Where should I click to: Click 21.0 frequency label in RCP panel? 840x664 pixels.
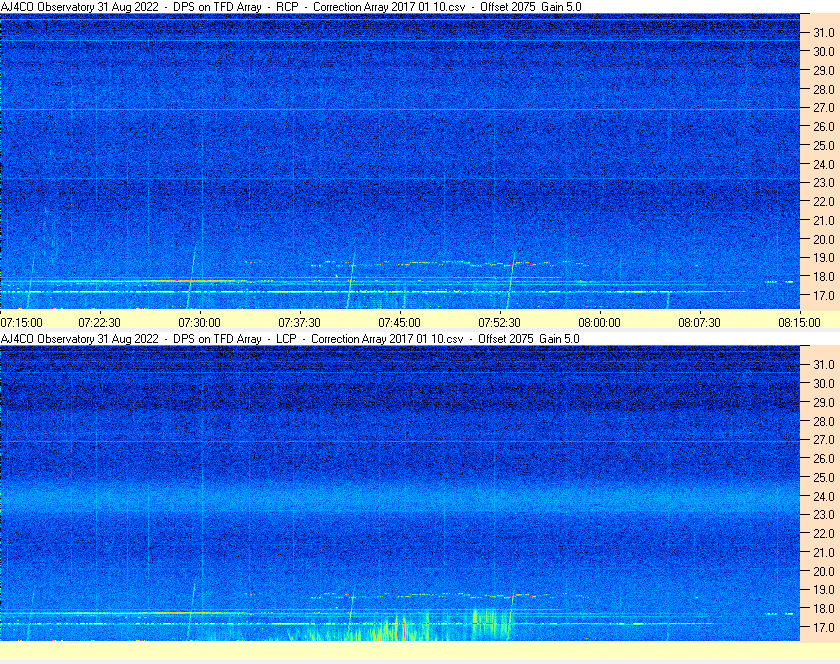click(824, 220)
